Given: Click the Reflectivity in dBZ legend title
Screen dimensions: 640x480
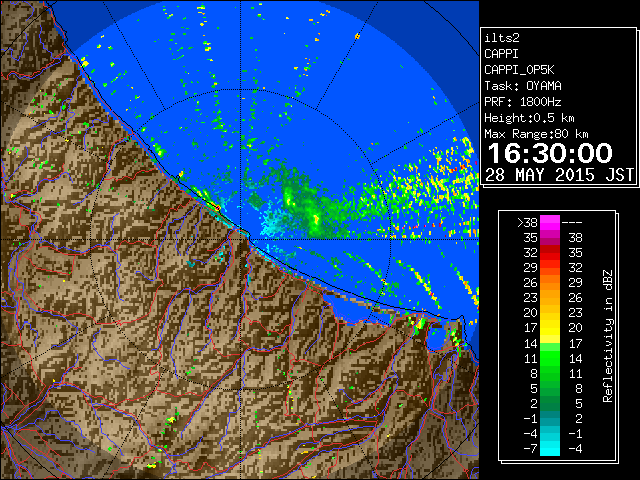Looking at the screenshot, I should tap(608, 336).
